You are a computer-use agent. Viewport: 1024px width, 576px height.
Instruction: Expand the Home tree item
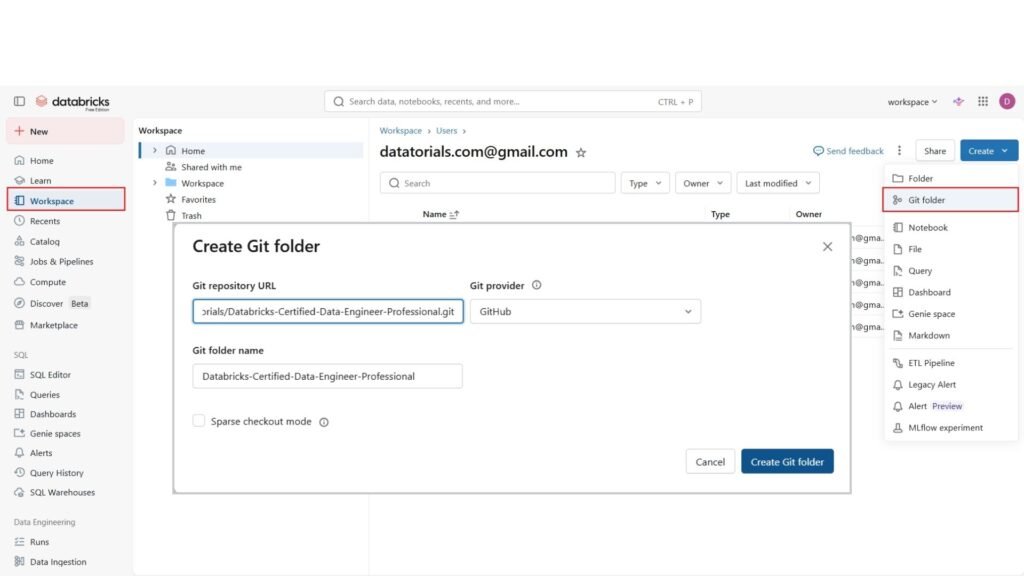click(155, 151)
